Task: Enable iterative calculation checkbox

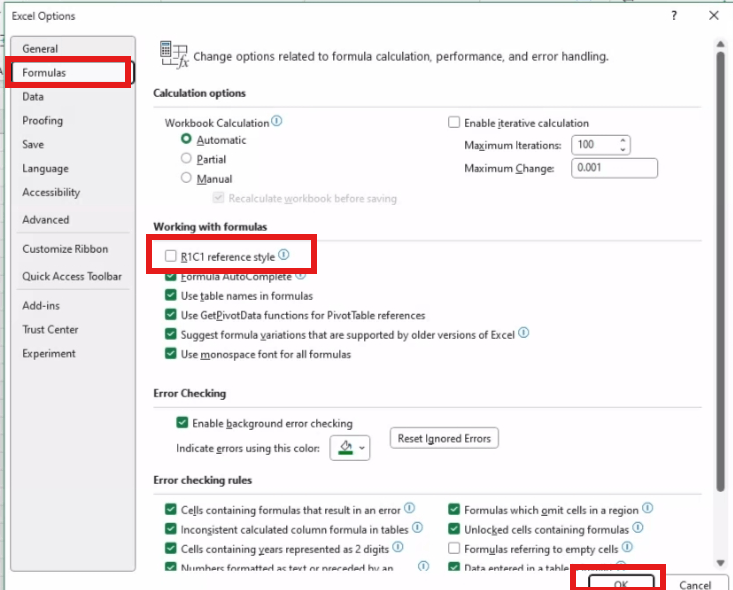Action: click(454, 122)
